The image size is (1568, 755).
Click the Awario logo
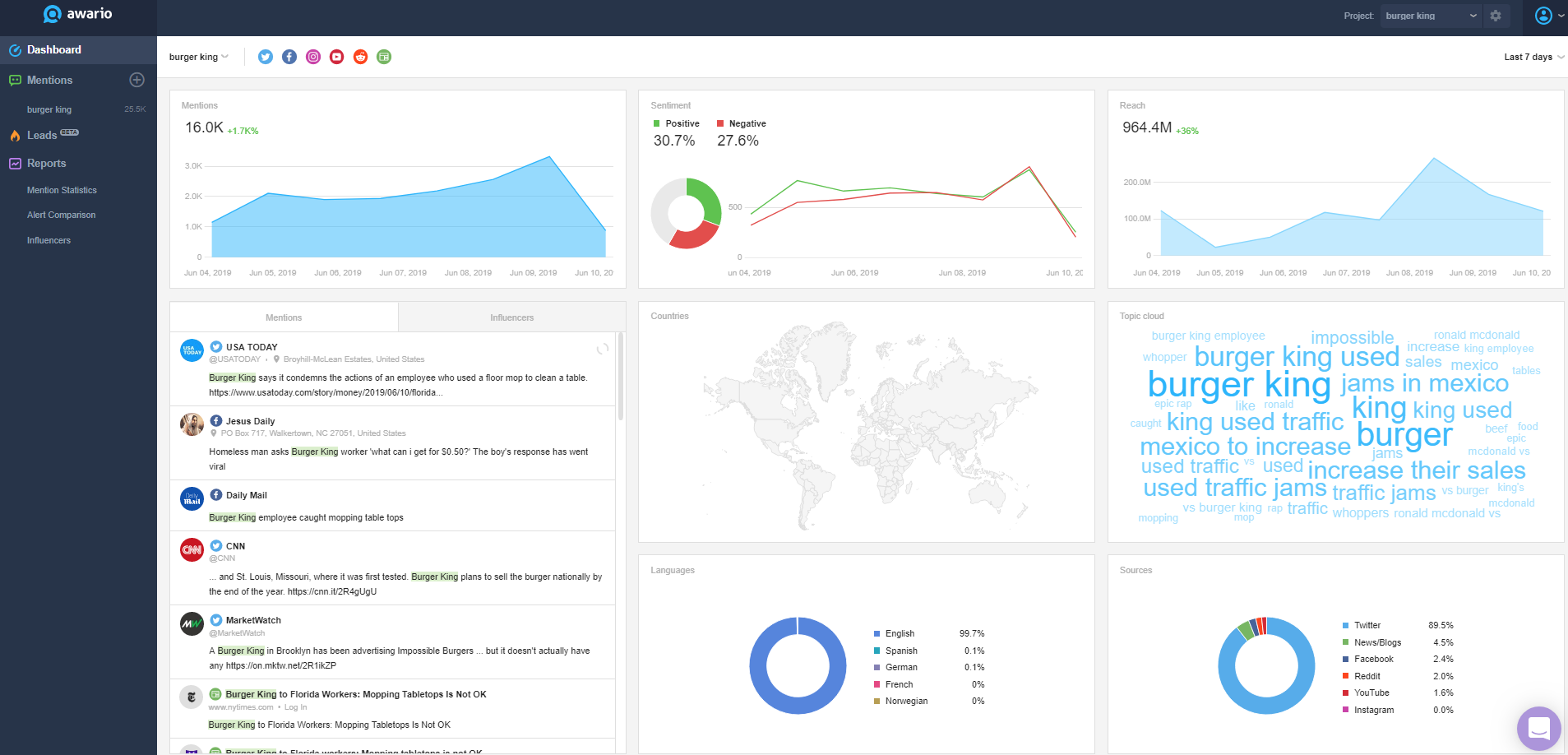[78, 14]
